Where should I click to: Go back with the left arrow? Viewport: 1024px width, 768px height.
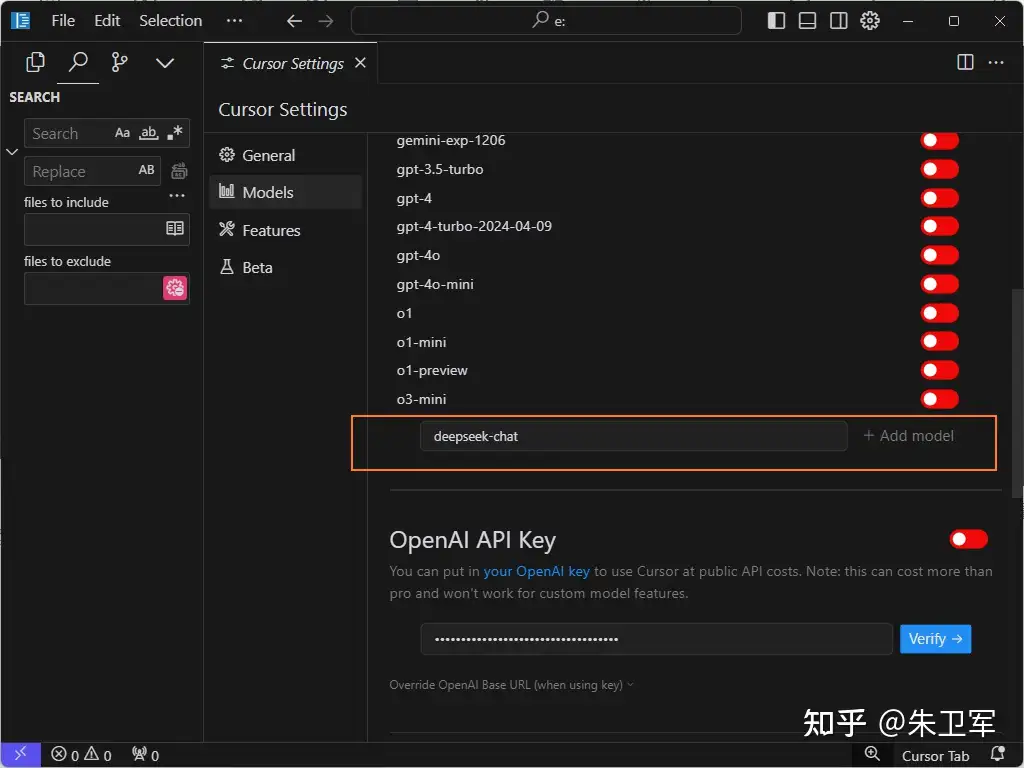(x=295, y=21)
